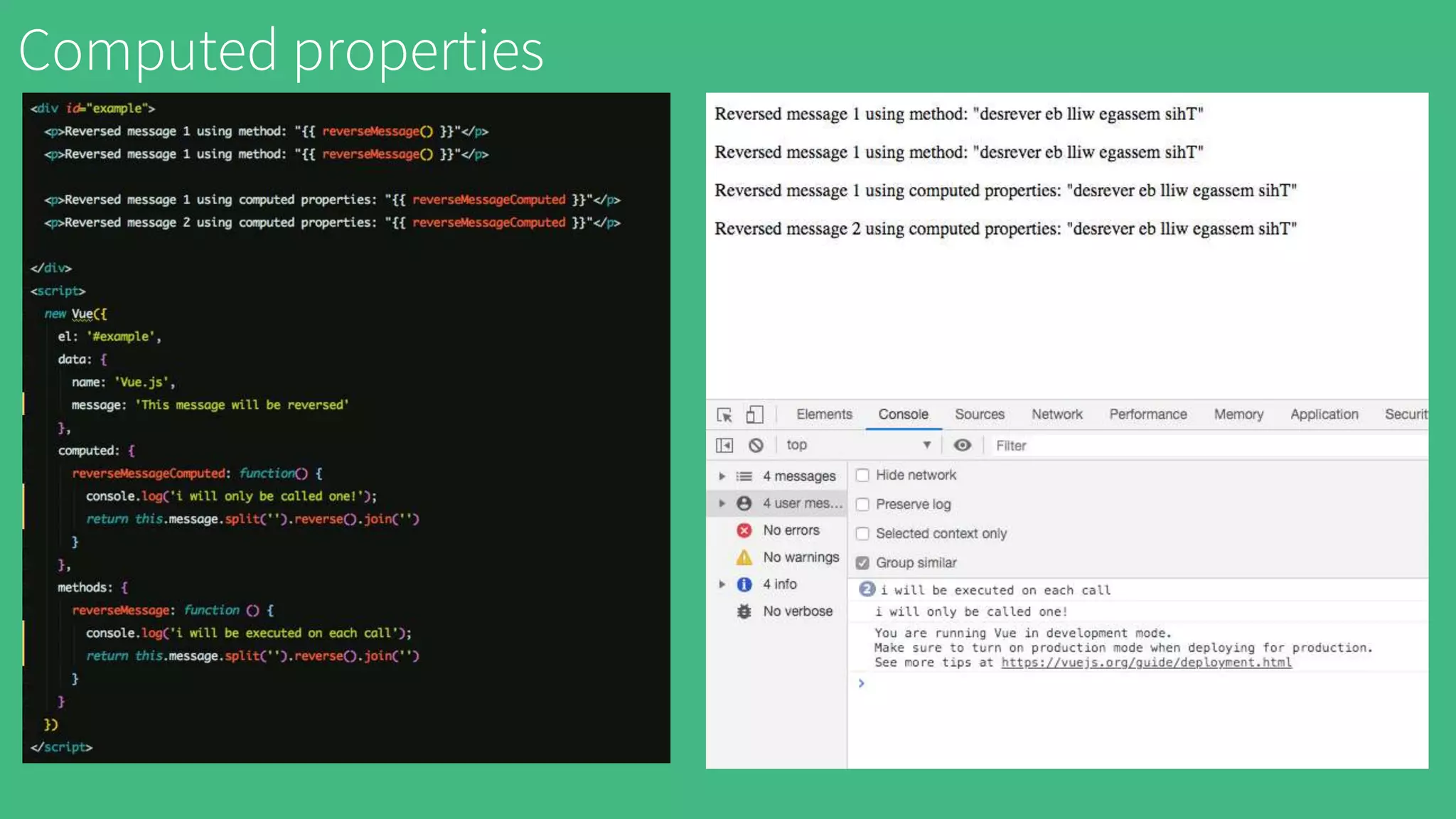
Task: Click log 'i will be executed on each call'
Action: point(995,590)
